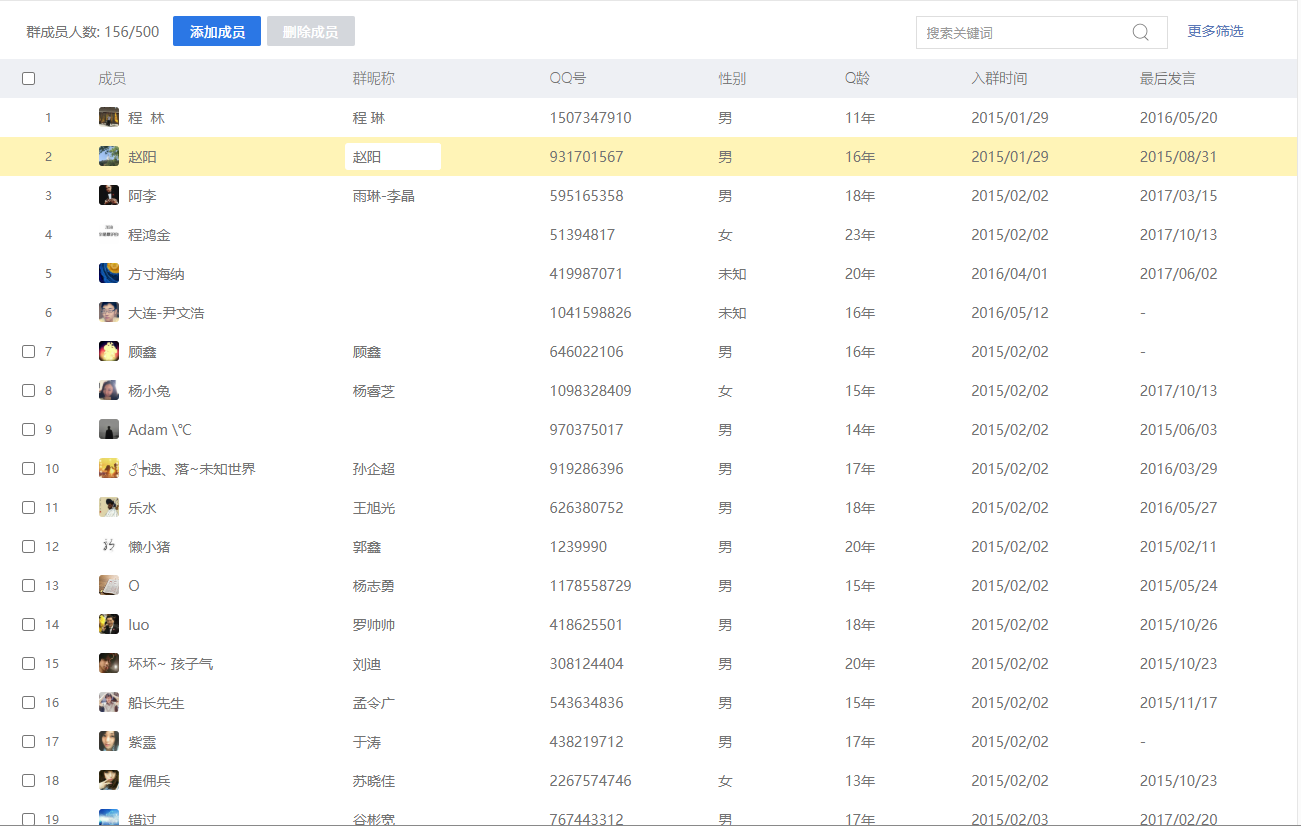Click 阿李's avatar
The width and height of the screenshot is (1301, 826).
tap(109, 195)
